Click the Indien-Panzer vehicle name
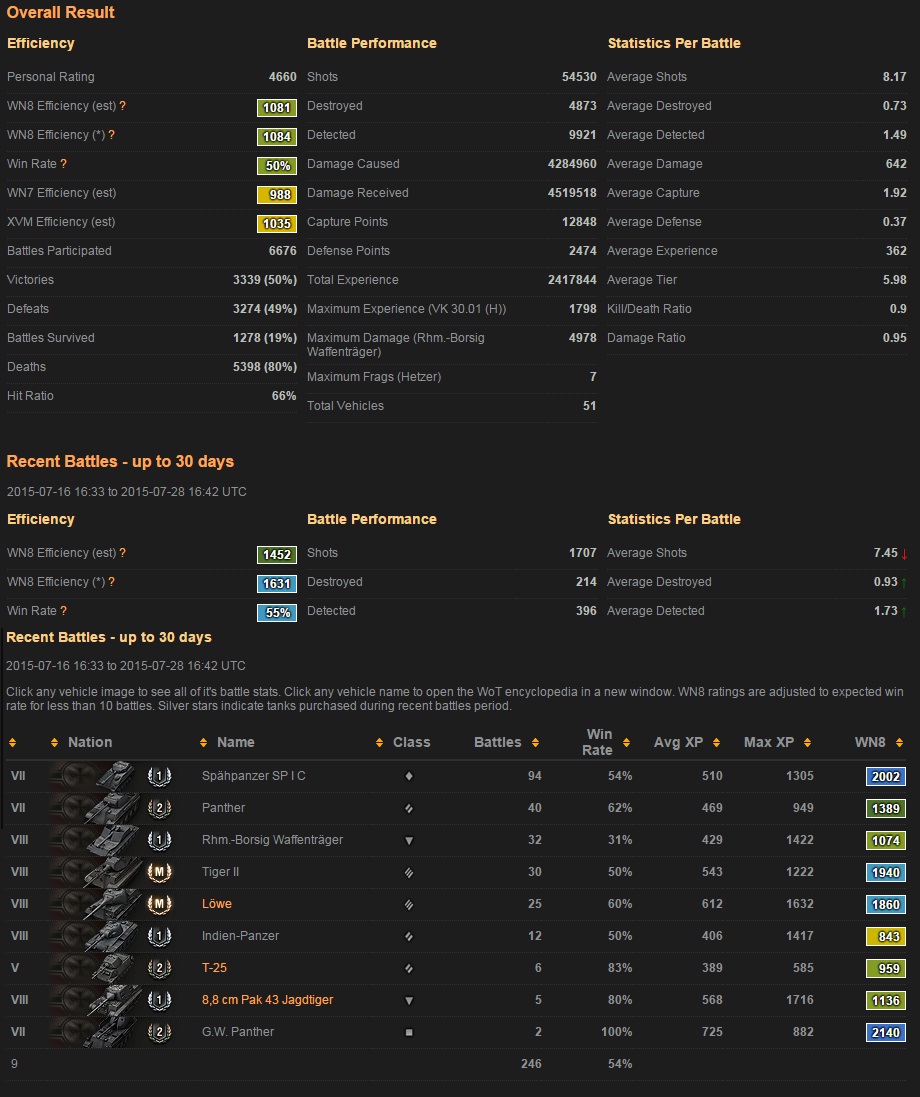This screenshot has height=1097, width=920. [x=240, y=936]
